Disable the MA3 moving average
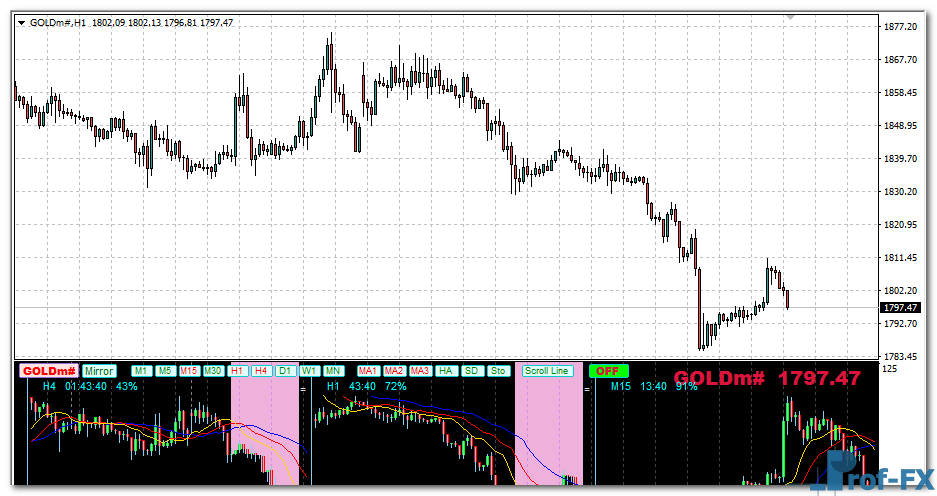Viewport: 937px width, 496px height. click(x=420, y=371)
